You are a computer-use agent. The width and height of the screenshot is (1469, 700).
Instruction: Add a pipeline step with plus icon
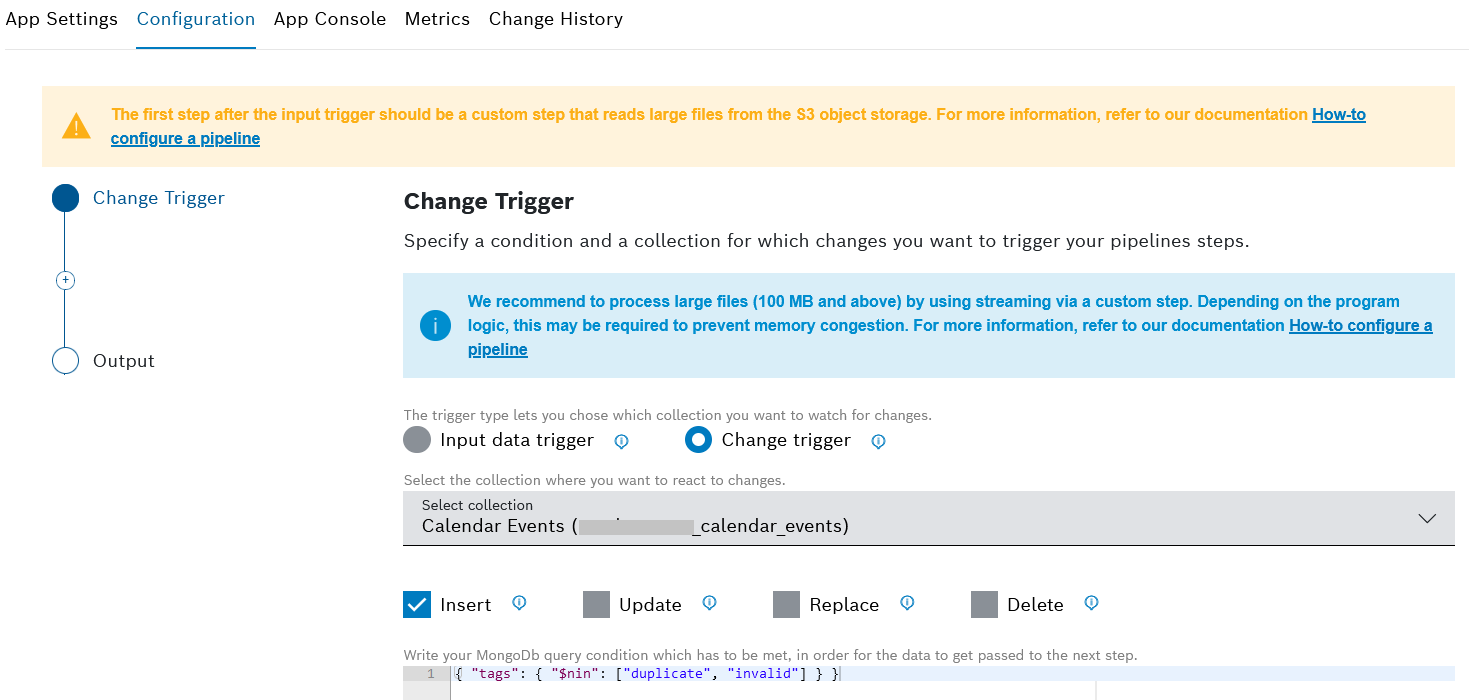tap(65, 280)
